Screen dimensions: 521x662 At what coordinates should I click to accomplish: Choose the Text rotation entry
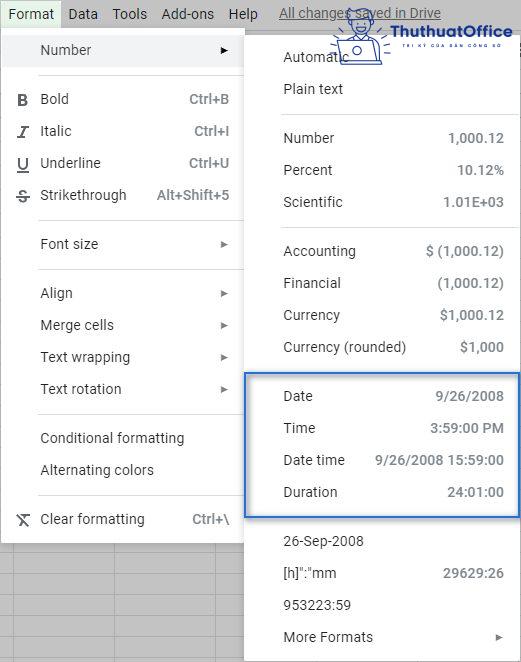click(123, 389)
